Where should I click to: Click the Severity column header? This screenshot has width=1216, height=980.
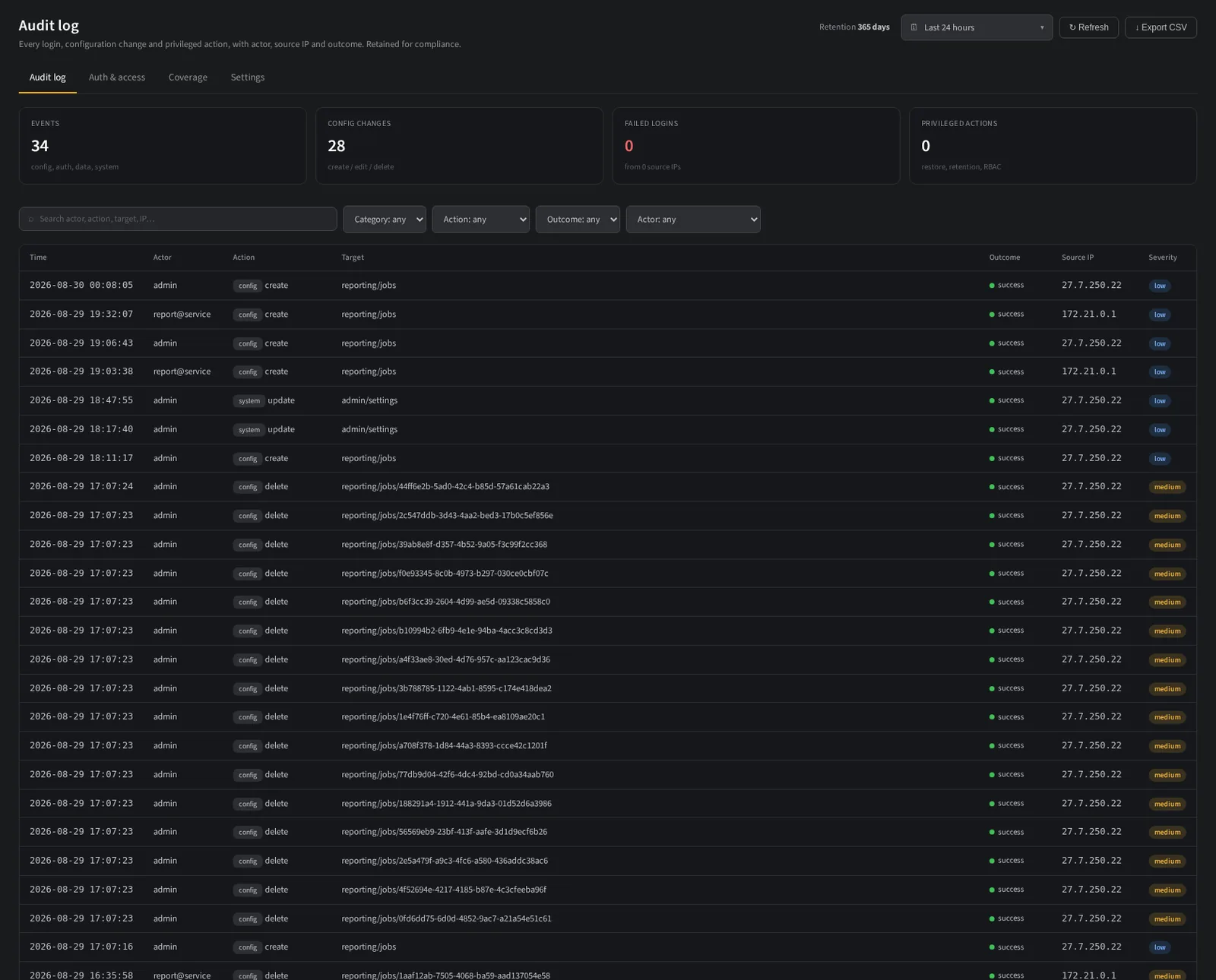point(1163,258)
